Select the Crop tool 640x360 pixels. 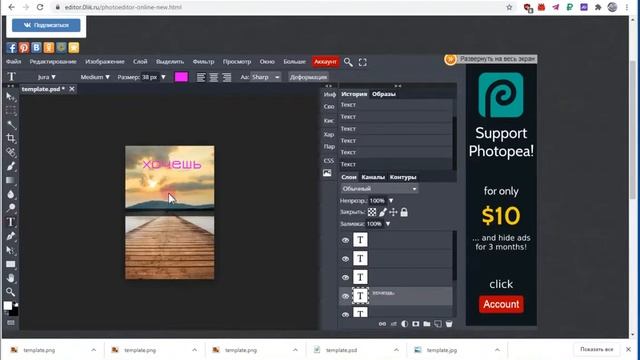[11, 138]
